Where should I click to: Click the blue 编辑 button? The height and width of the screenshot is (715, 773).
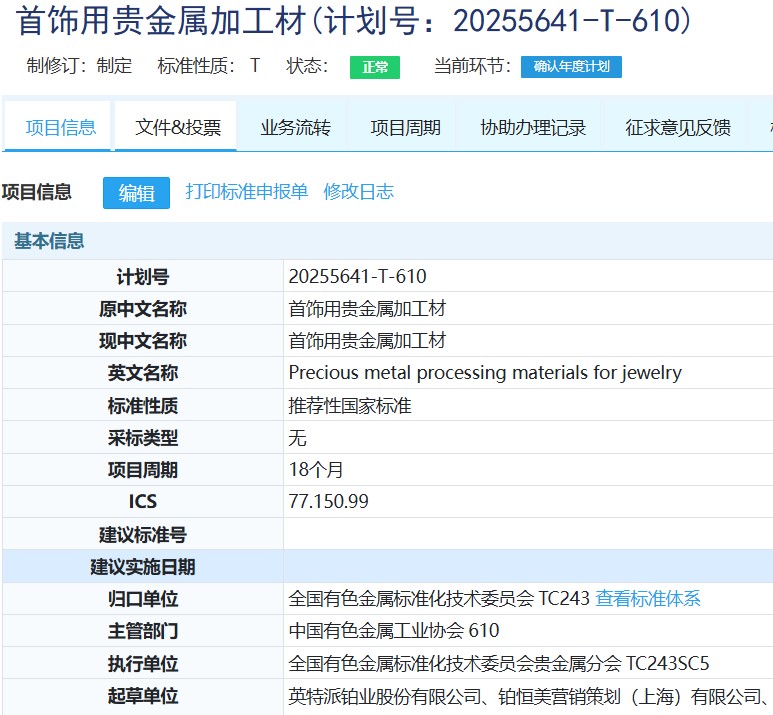136,193
